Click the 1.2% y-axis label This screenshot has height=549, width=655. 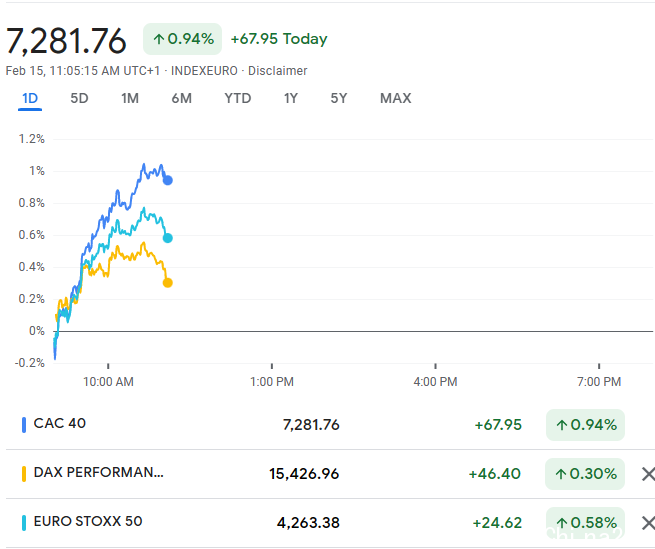point(32,139)
